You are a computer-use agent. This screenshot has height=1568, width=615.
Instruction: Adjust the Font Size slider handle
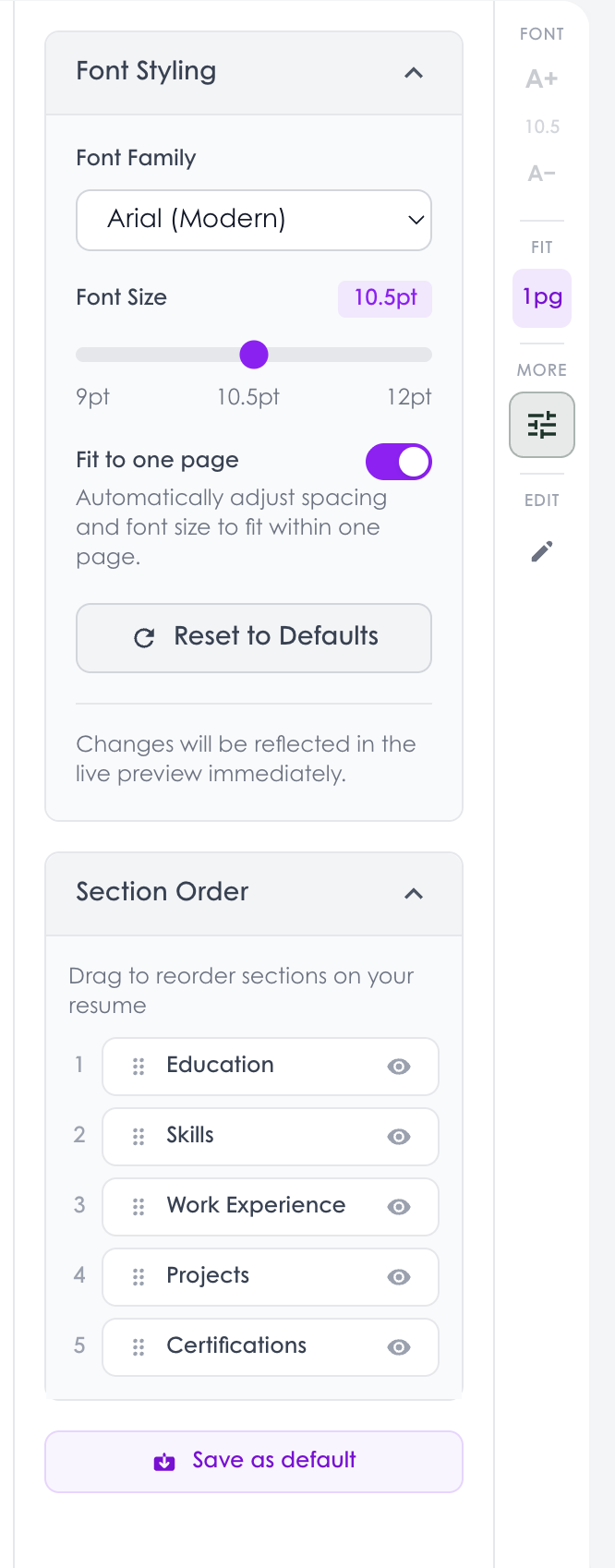(x=254, y=355)
